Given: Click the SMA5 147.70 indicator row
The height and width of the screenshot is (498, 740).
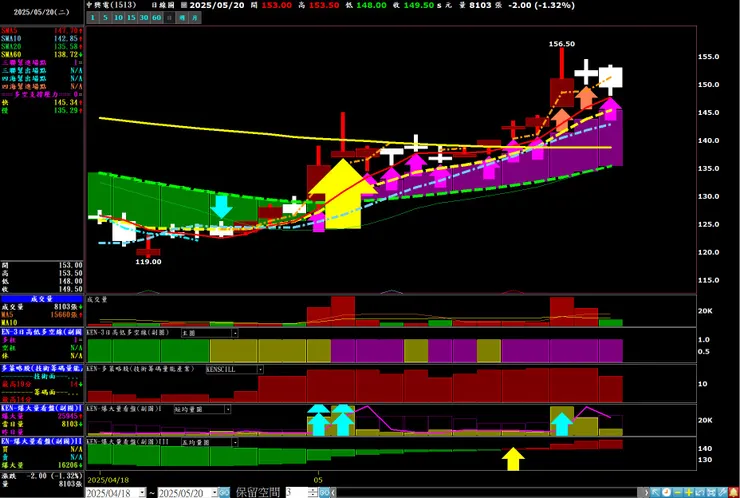Looking at the screenshot, I should pos(42,30).
